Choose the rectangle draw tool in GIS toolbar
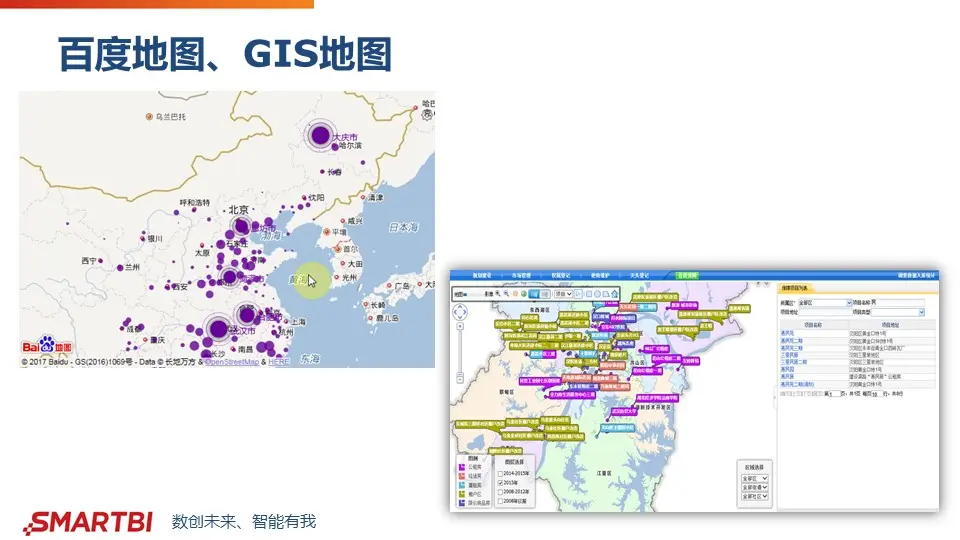The height and width of the screenshot is (540, 960). 589,294
